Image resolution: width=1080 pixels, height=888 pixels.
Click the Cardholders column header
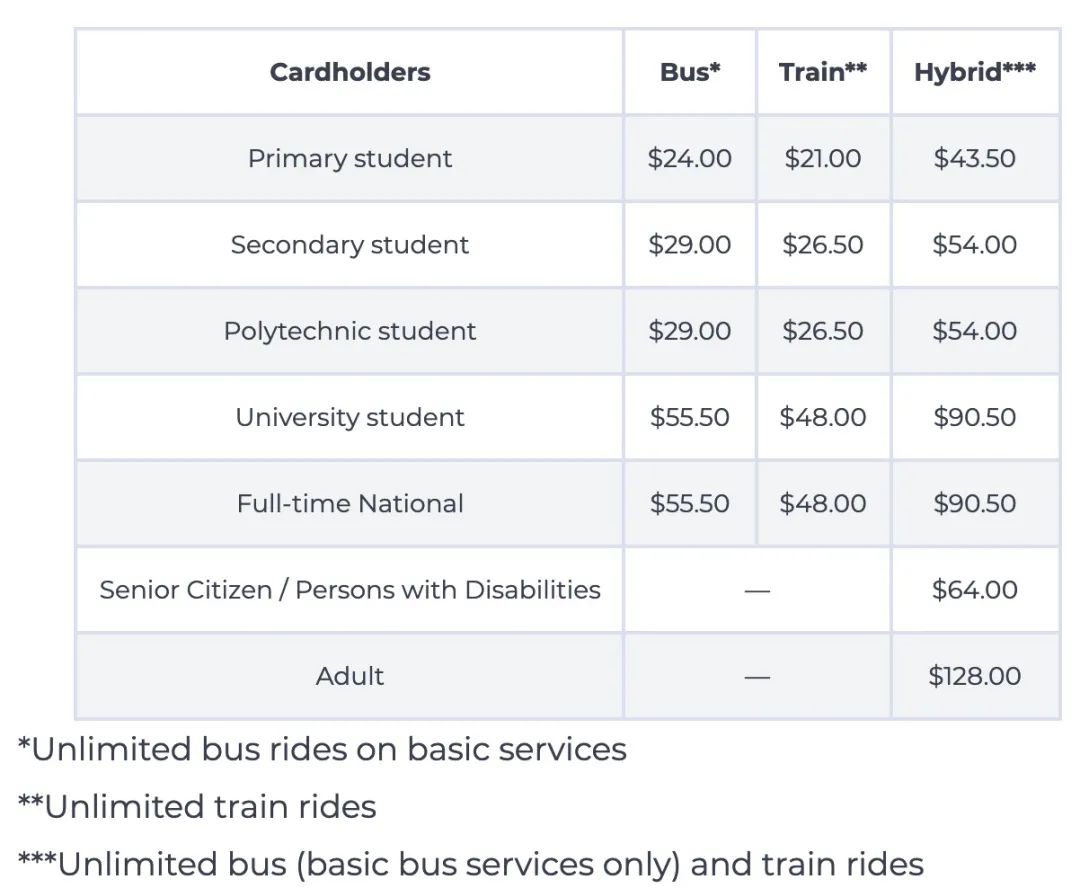click(350, 72)
